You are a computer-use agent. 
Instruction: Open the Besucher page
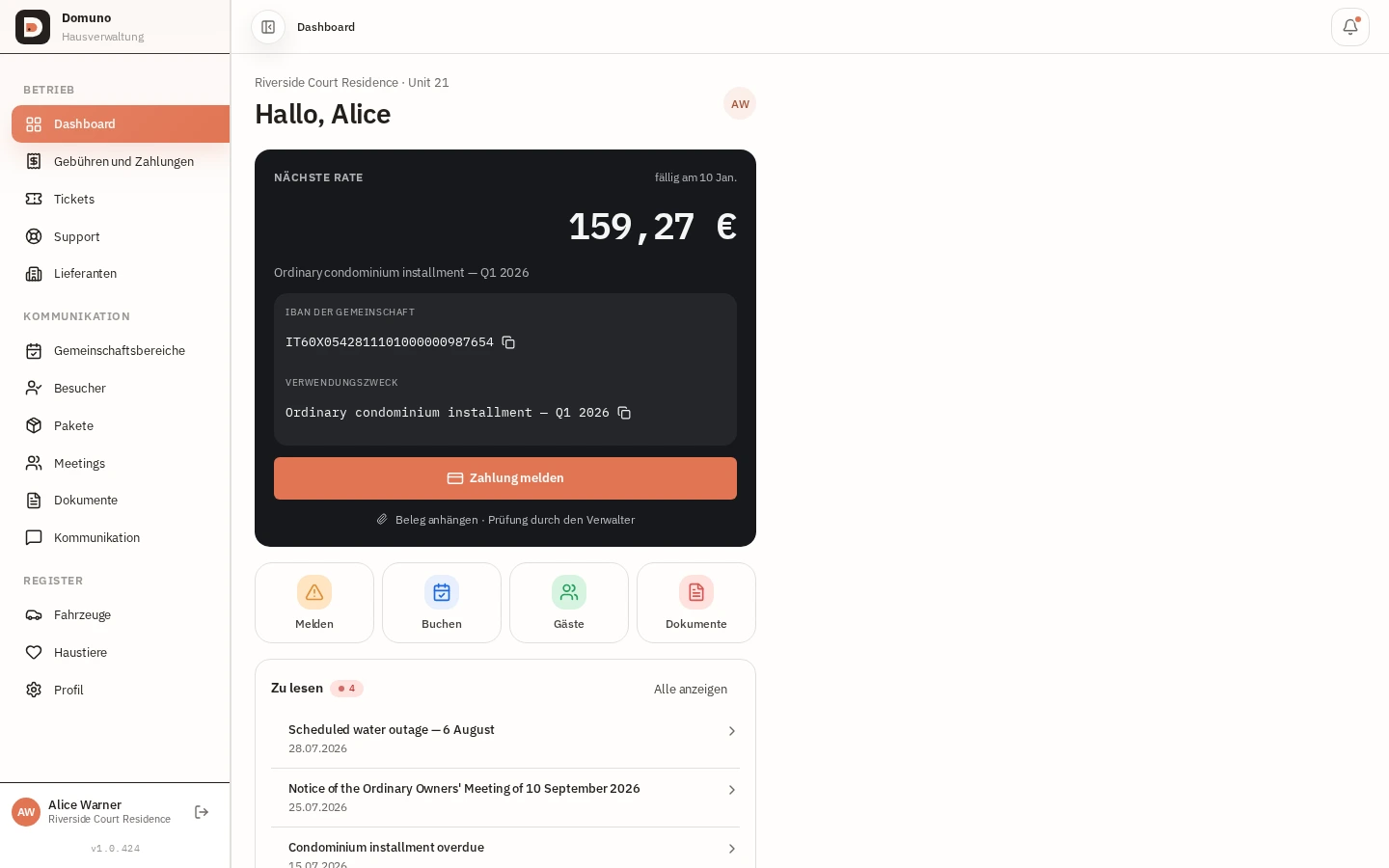pyautogui.click(x=121, y=388)
